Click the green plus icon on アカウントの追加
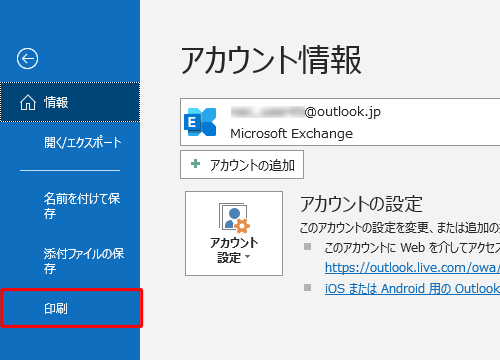The image size is (500, 360). 195,164
